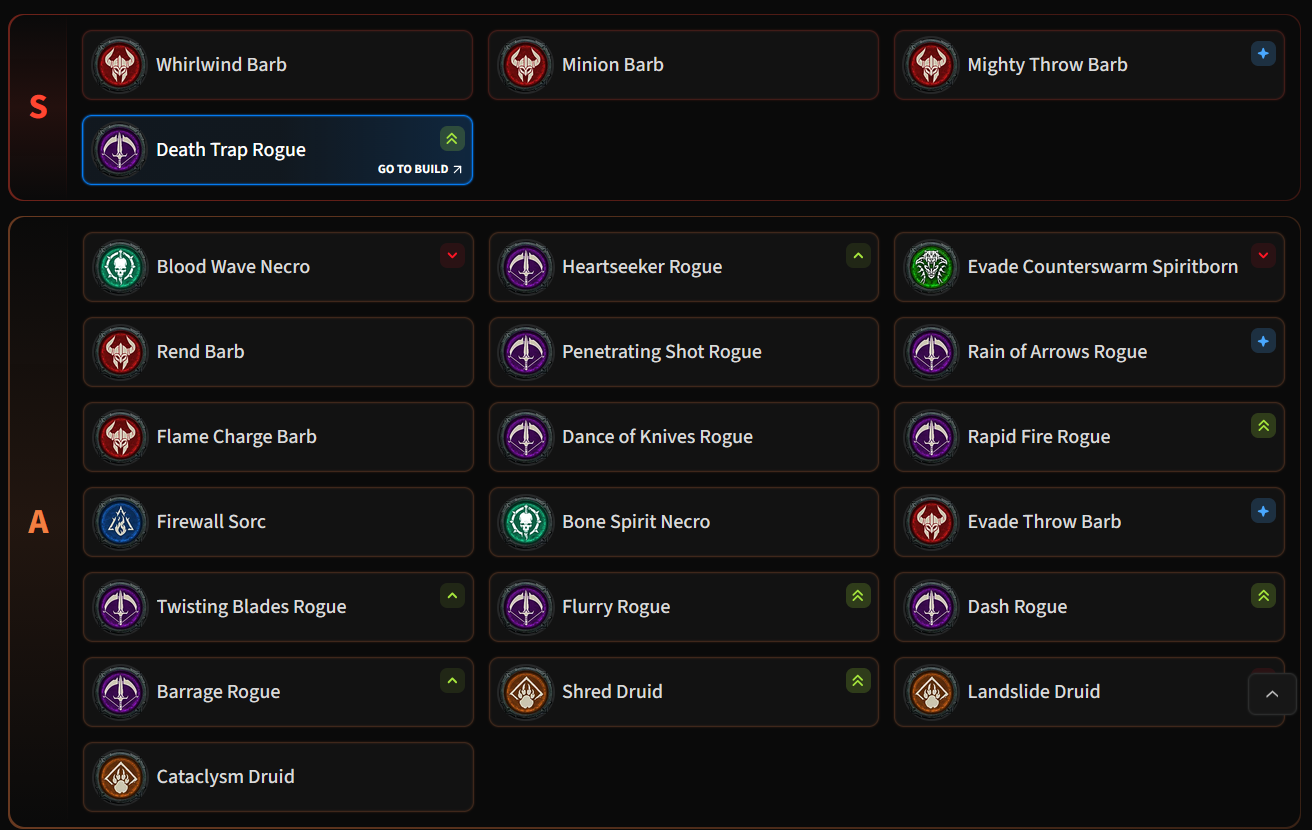Click the blue star badge on Evade Throw Barb
This screenshot has width=1312, height=830.
tap(1263, 511)
